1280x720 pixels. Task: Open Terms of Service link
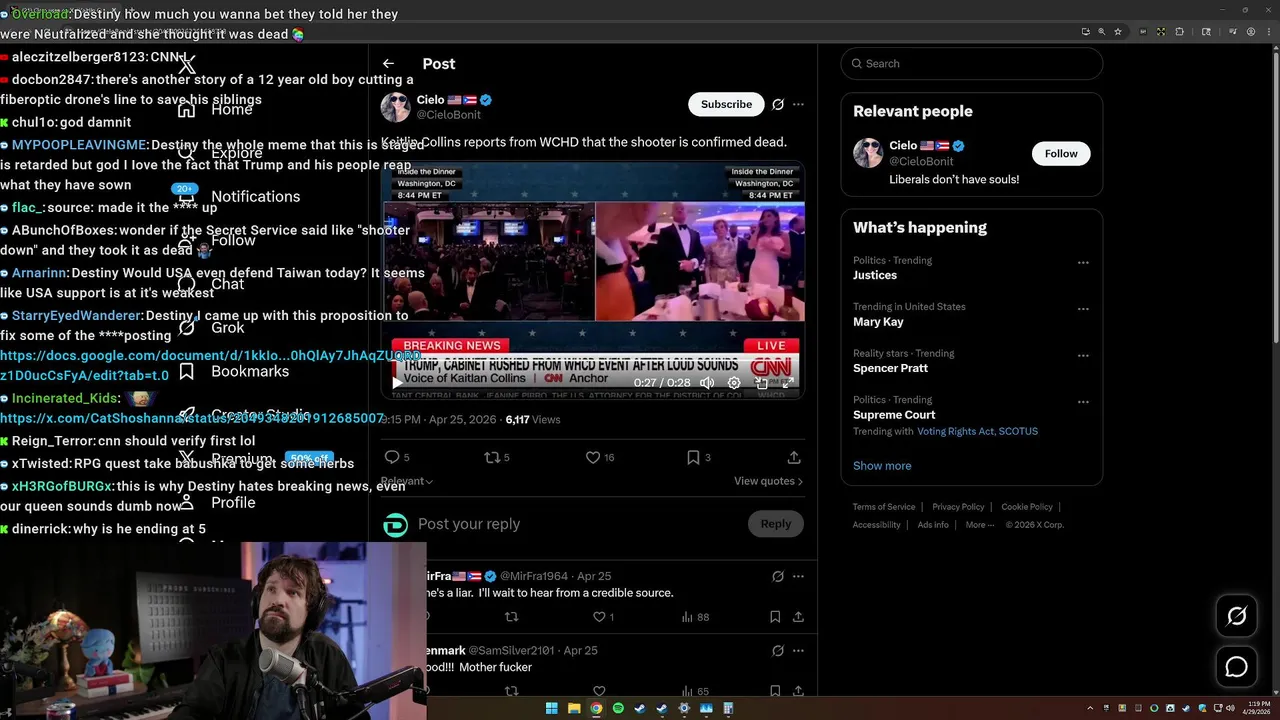(x=884, y=507)
